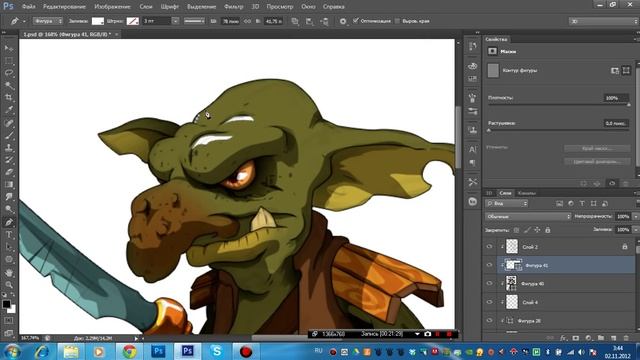Toggle lock all padlock icon
This screenshot has height=360, width=640.
pyautogui.click(x=548, y=230)
